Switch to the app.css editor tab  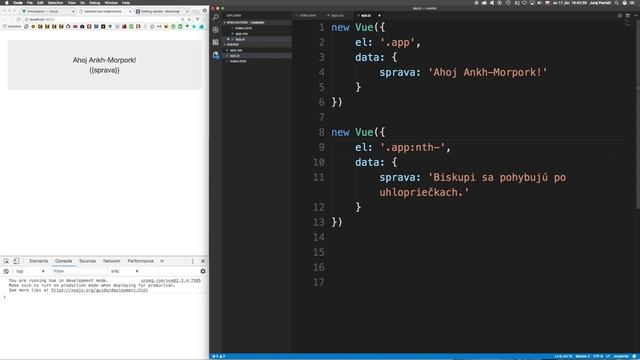coord(337,16)
